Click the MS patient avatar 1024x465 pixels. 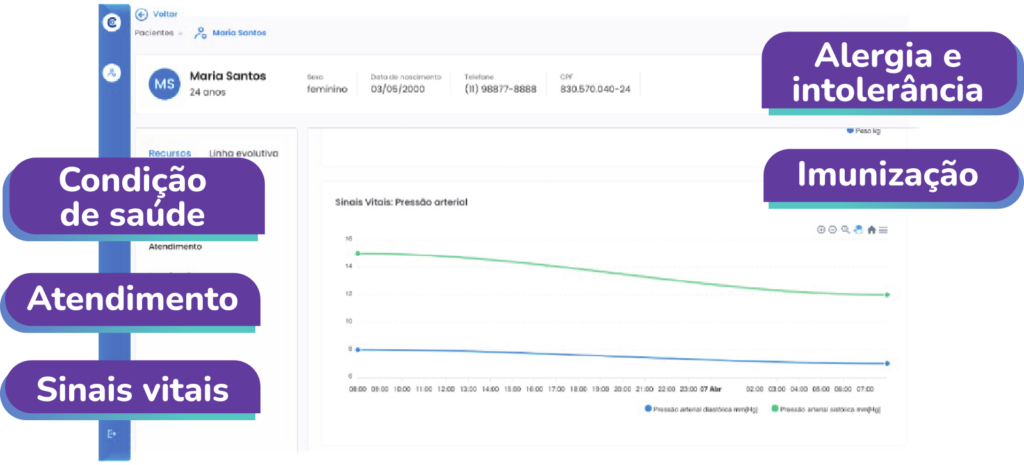[164, 85]
